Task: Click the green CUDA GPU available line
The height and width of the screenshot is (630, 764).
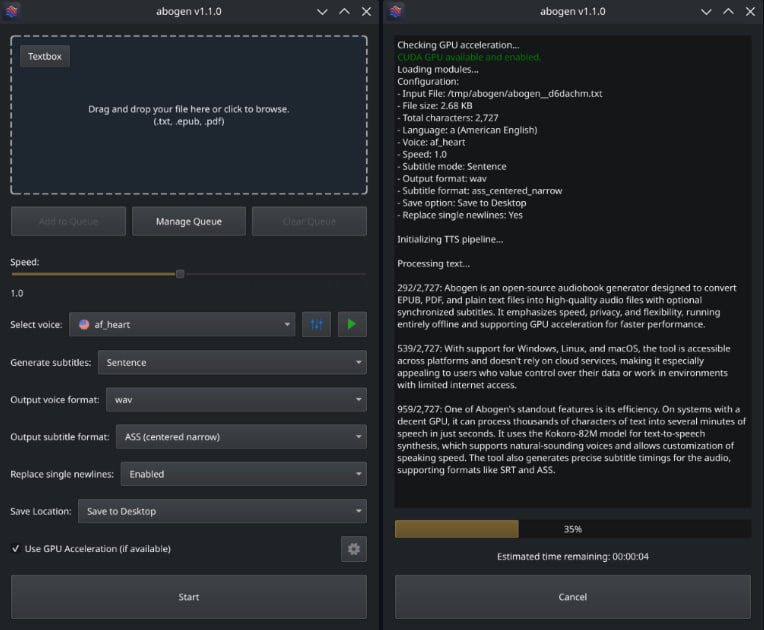Action: coord(469,57)
